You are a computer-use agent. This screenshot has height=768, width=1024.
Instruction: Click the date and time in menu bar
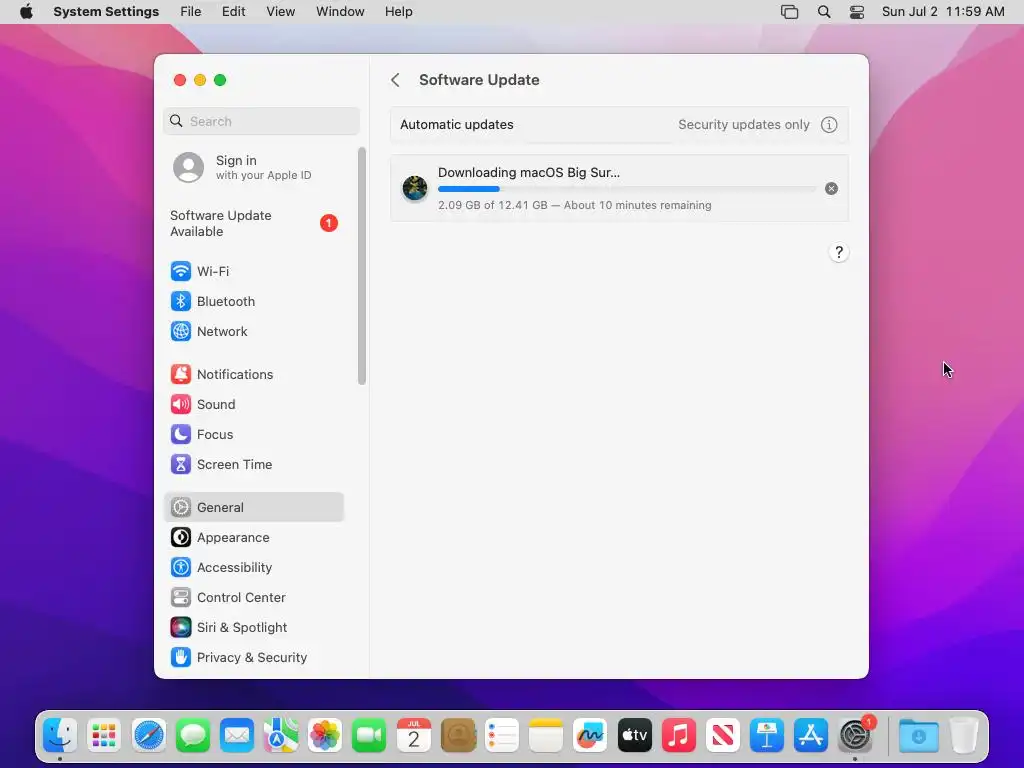click(943, 12)
